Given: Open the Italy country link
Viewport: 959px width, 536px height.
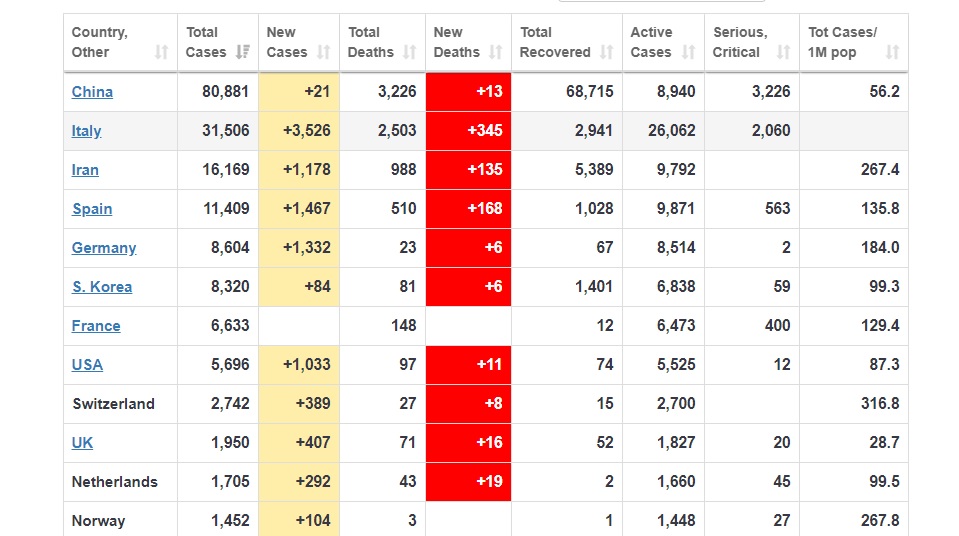Looking at the screenshot, I should point(86,131).
